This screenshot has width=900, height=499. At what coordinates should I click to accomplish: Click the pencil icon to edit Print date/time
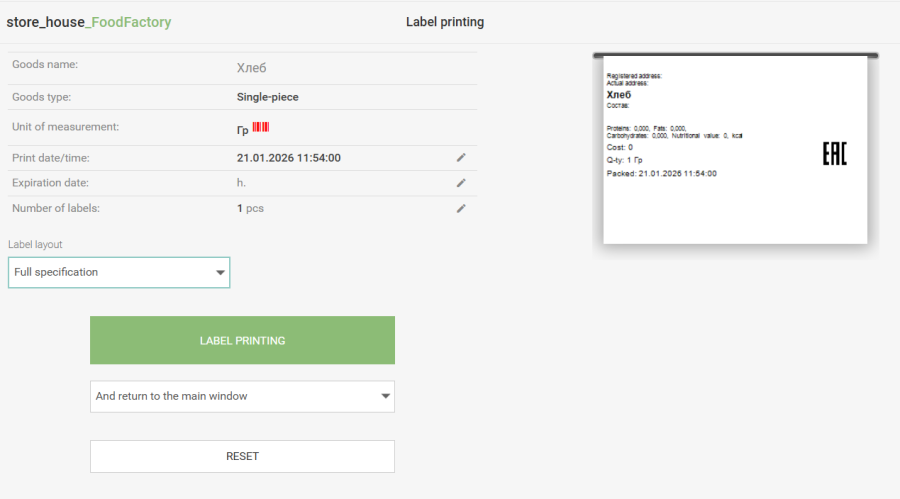[461, 158]
